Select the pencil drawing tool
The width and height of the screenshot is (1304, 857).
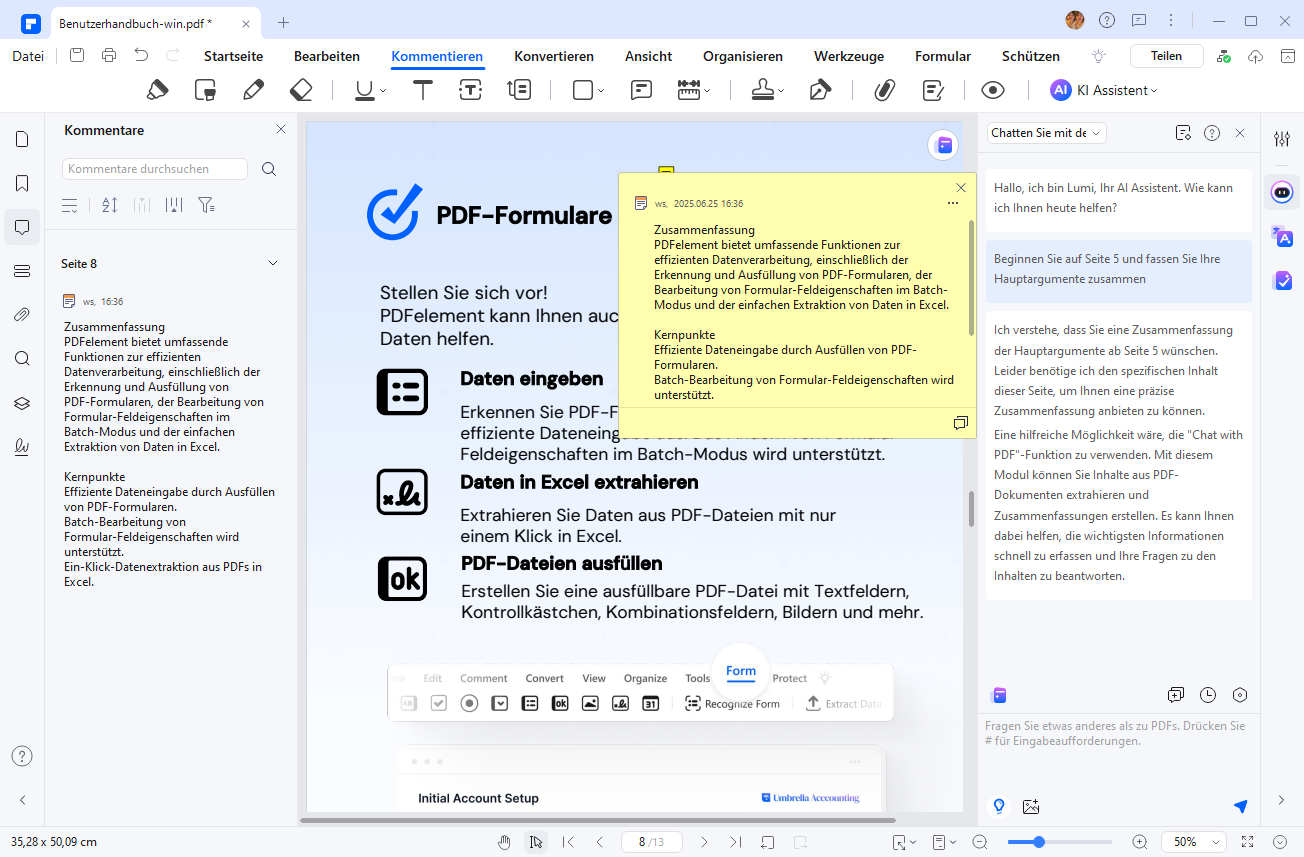click(253, 90)
